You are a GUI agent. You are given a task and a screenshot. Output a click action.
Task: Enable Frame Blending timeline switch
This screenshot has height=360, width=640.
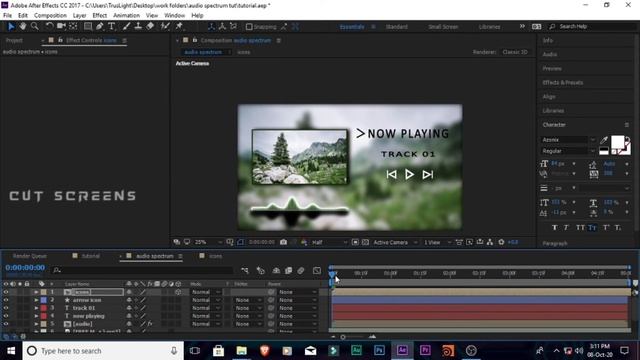[x=289, y=270]
